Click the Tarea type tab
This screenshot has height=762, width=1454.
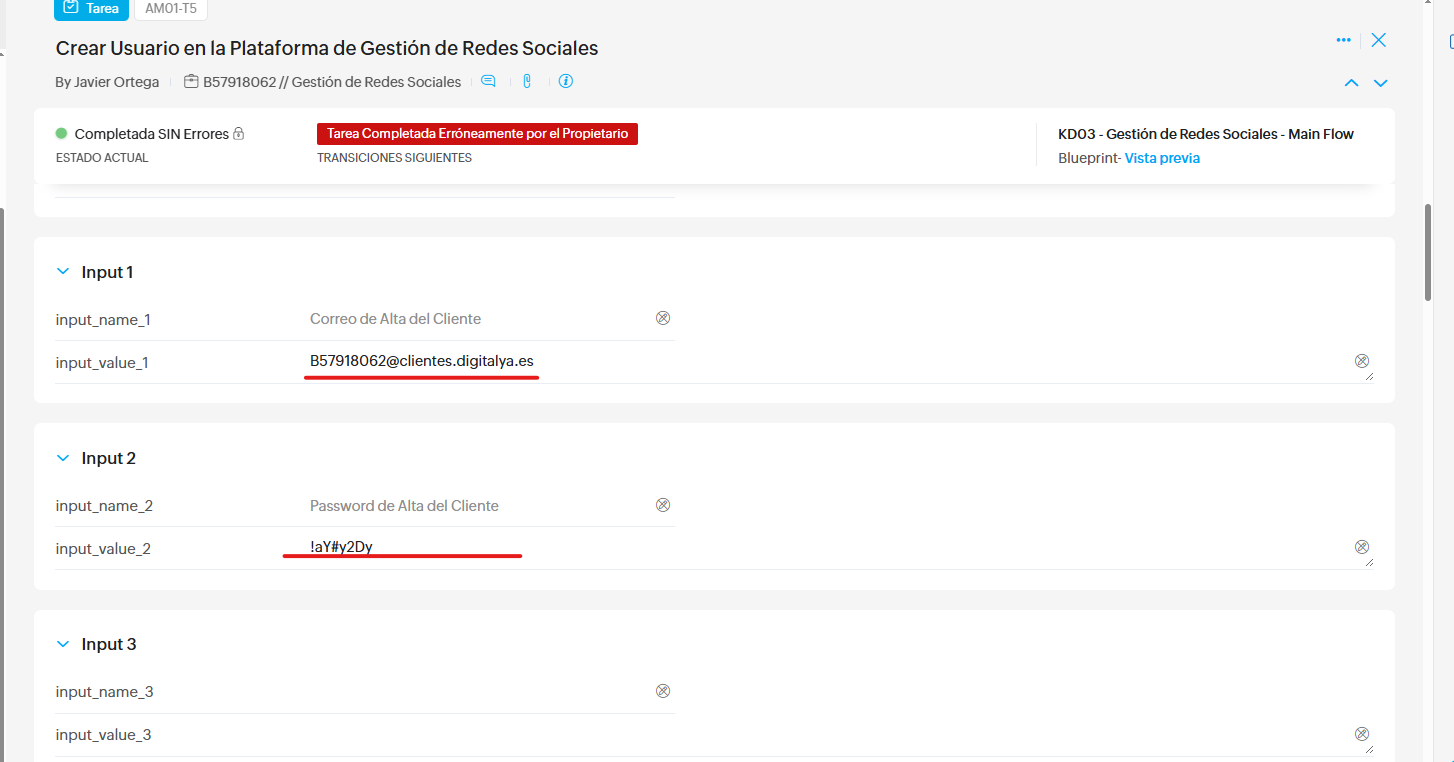91,9
